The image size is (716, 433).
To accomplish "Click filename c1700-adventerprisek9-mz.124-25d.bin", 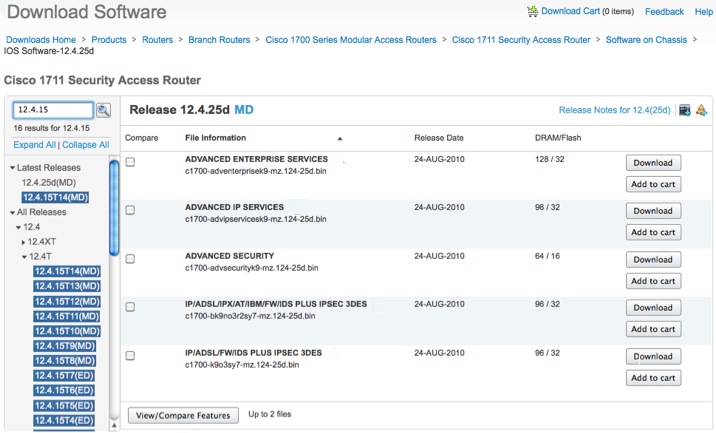I will 256,171.
